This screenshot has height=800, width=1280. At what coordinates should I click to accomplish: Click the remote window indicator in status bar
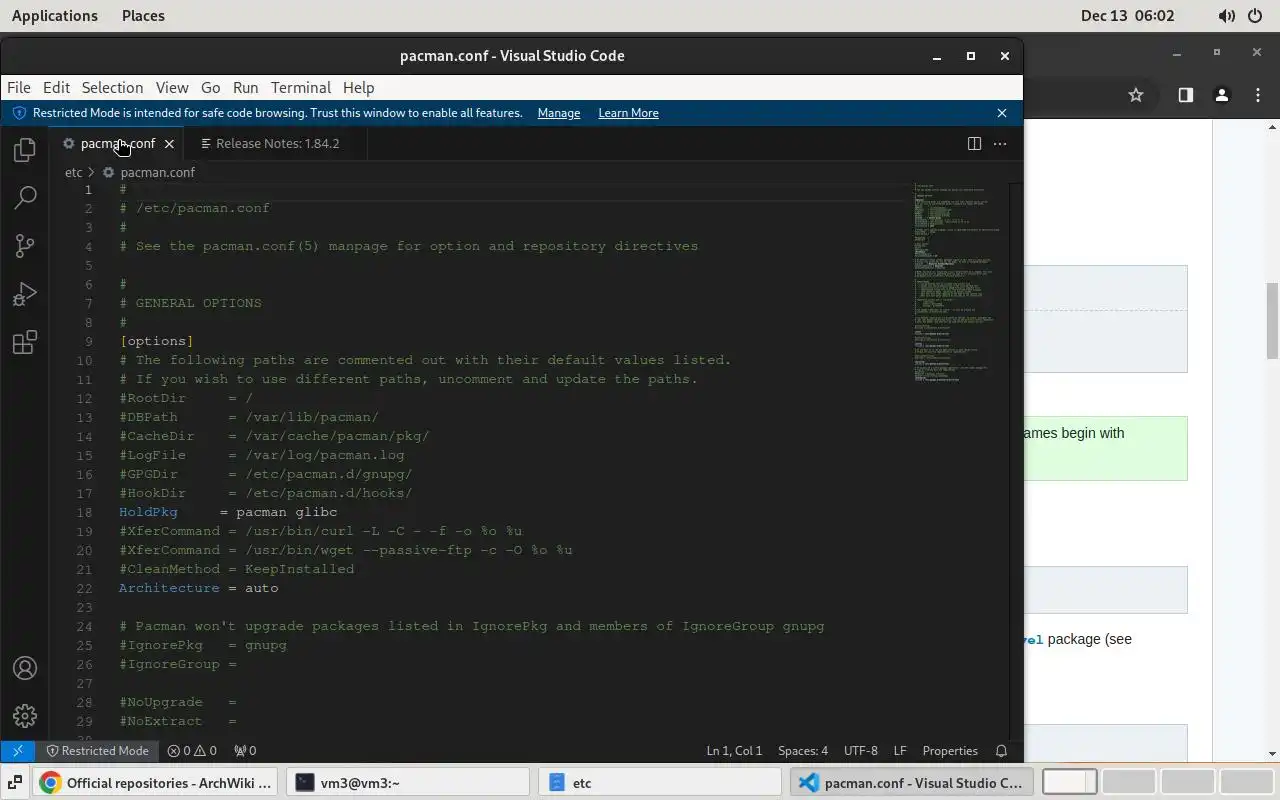tap(17, 751)
